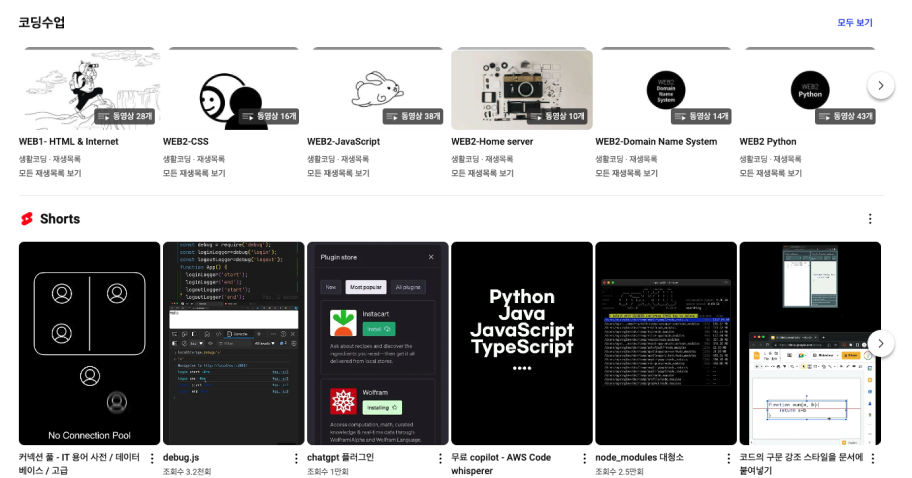Play the Plugin store chatgpt short
The height and width of the screenshot is (478, 912).
(x=377, y=343)
